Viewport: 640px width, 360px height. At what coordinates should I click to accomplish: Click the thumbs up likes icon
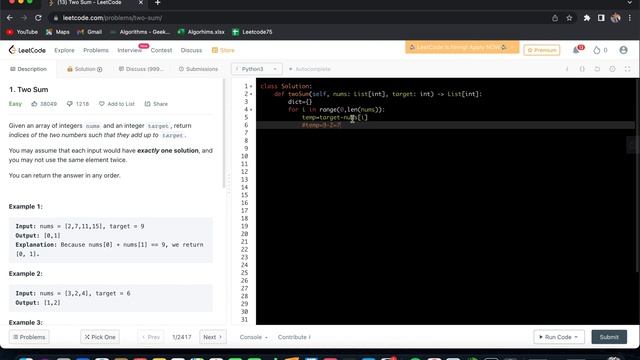click(34, 104)
